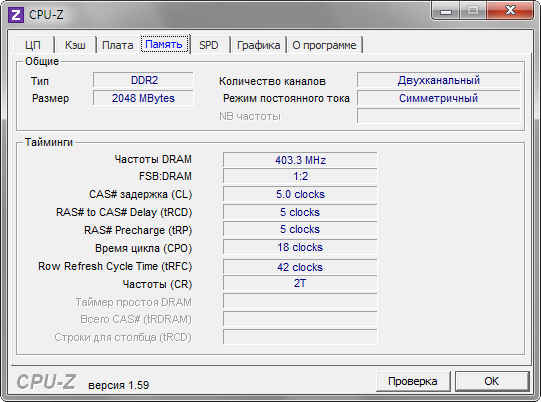This screenshot has height=402, width=541.
Task: Click the версия 1.59 text
Action: pyautogui.click(x=118, y=385)
